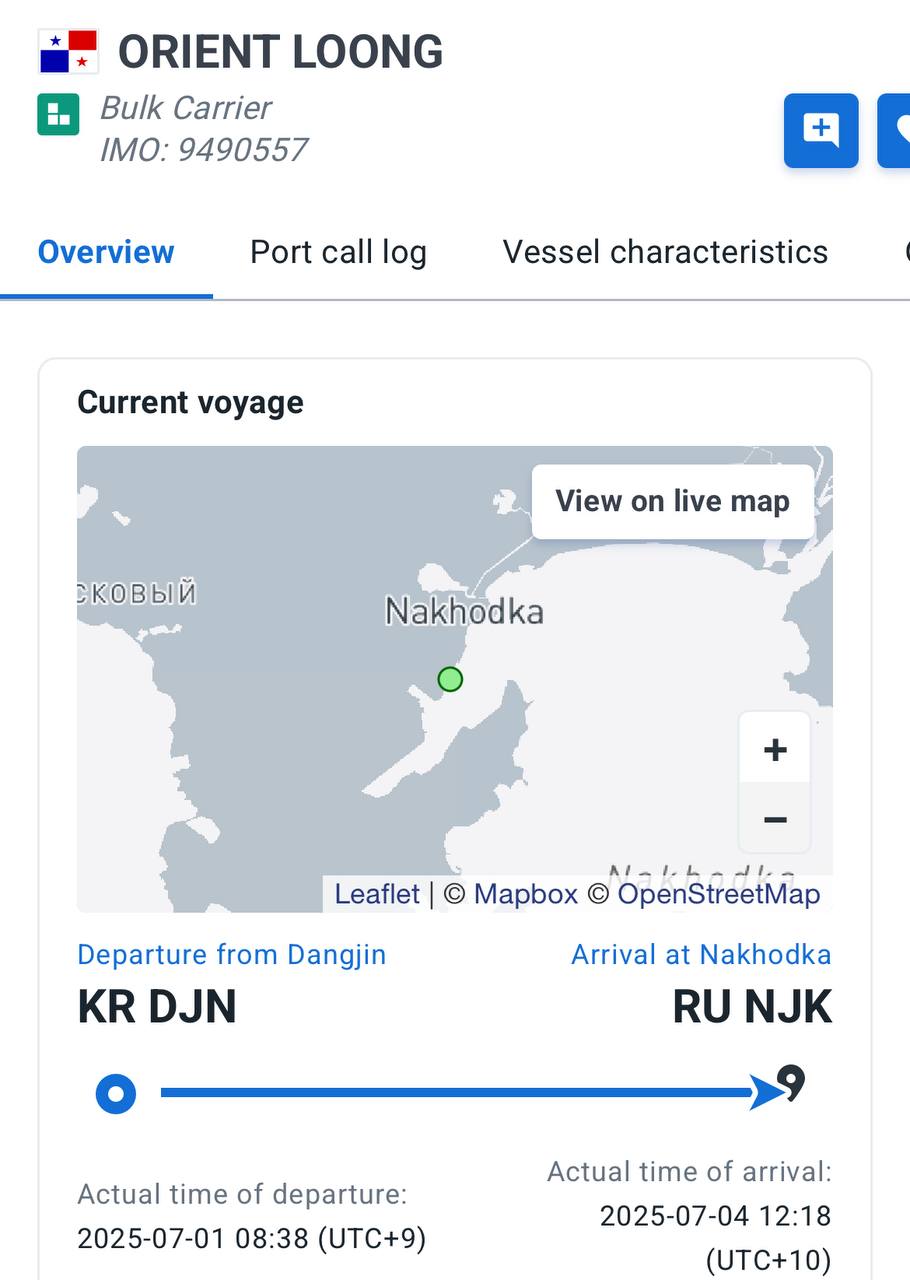This screenshot has width=910, height=1280.
Task: Open the add note button with plus
Action: pos(821,130)
